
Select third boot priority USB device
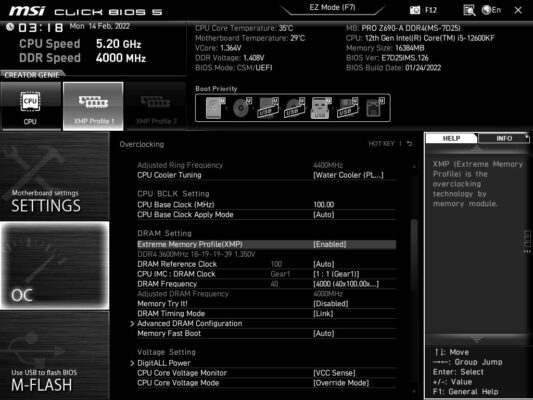point(268,108)
